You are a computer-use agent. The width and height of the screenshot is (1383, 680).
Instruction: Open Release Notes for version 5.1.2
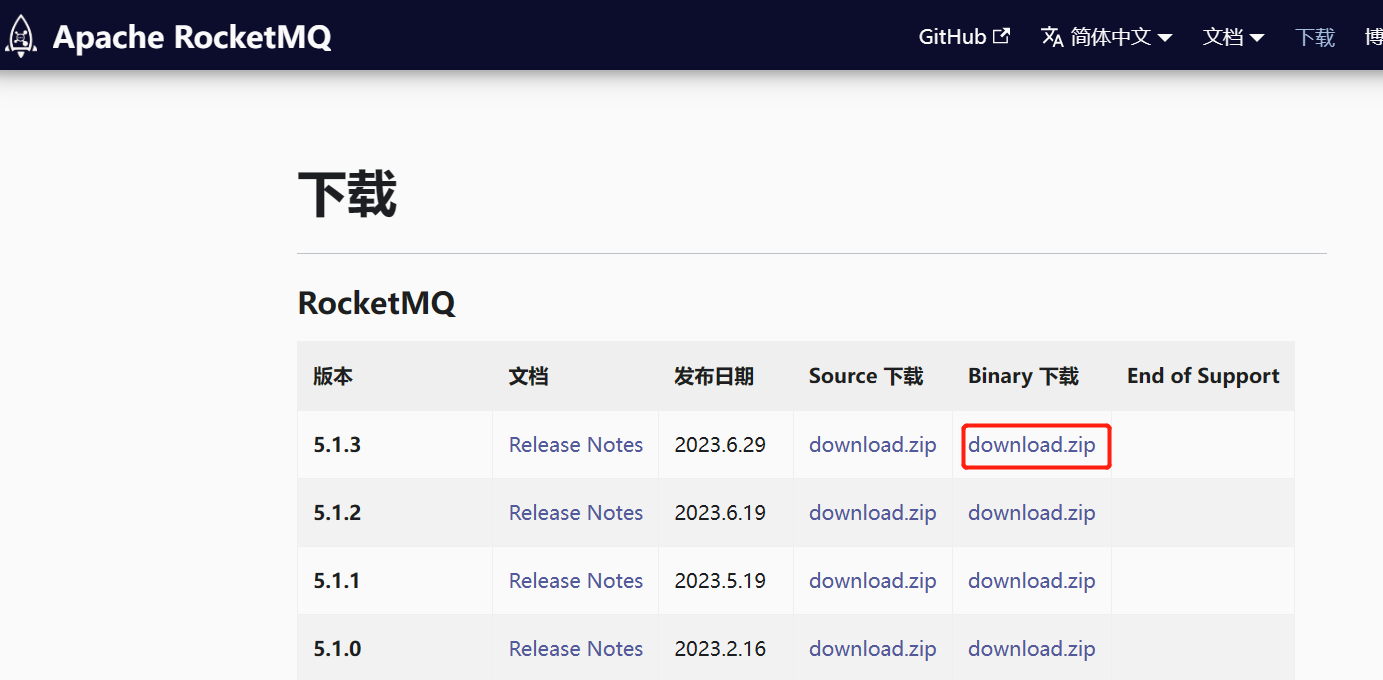click(x=575, y=512)
